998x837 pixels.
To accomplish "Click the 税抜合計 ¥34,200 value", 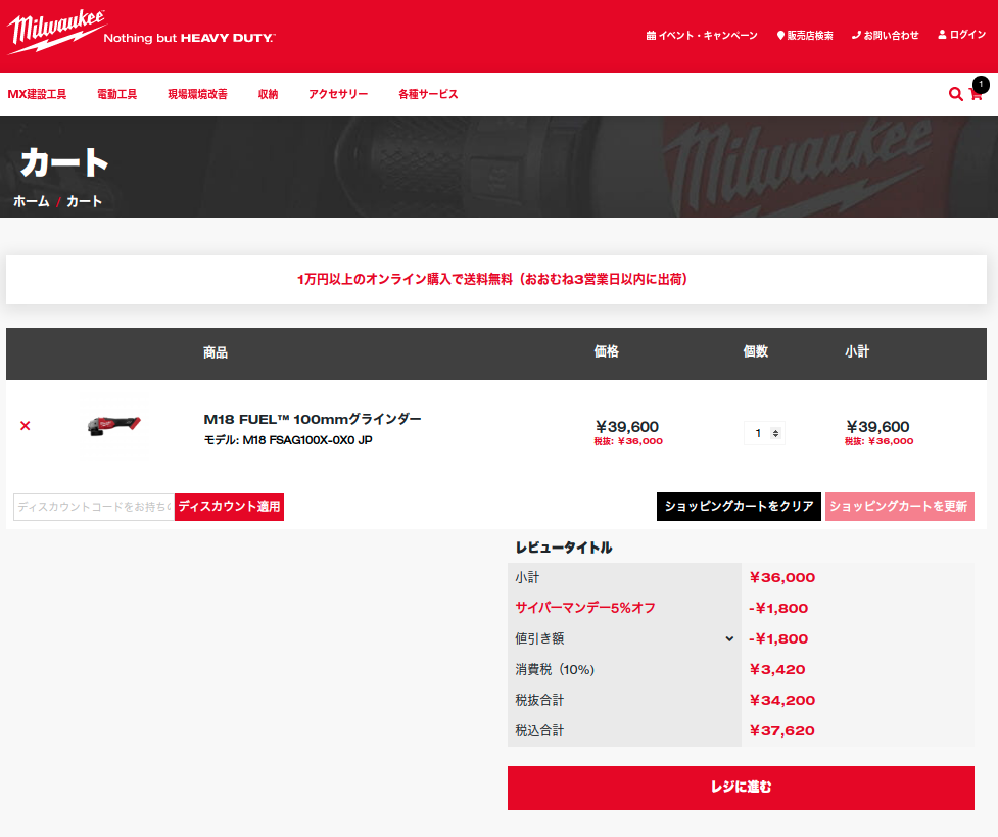I will (782, 701).
